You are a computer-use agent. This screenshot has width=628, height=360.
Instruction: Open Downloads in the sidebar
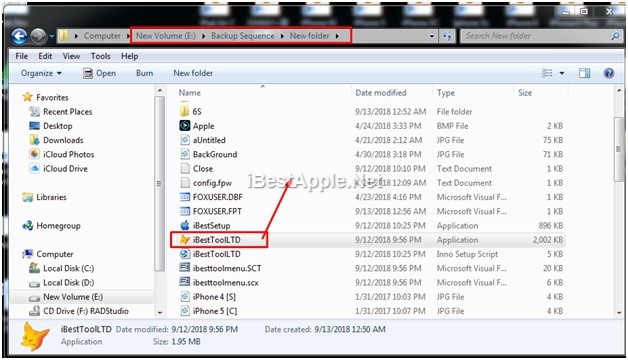[63, 140]
